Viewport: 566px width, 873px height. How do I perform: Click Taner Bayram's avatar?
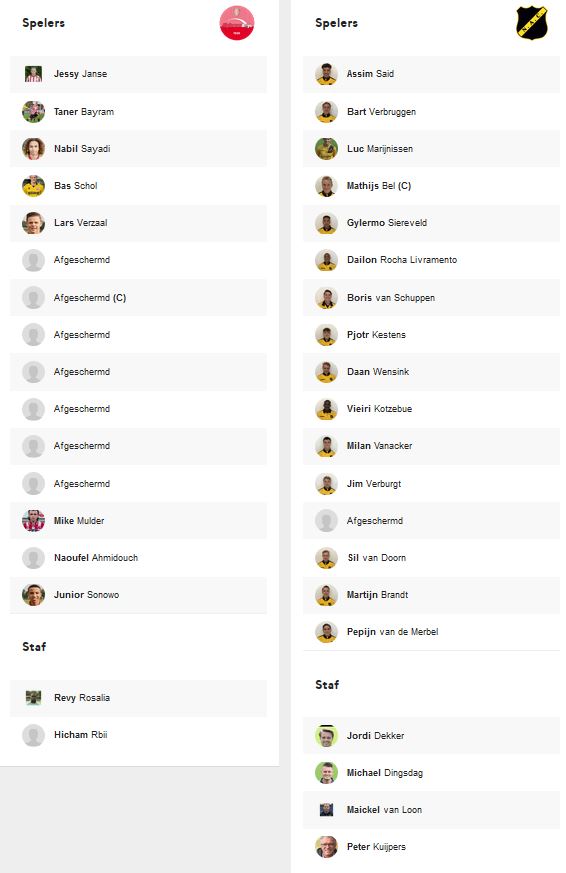pos(33,112)
